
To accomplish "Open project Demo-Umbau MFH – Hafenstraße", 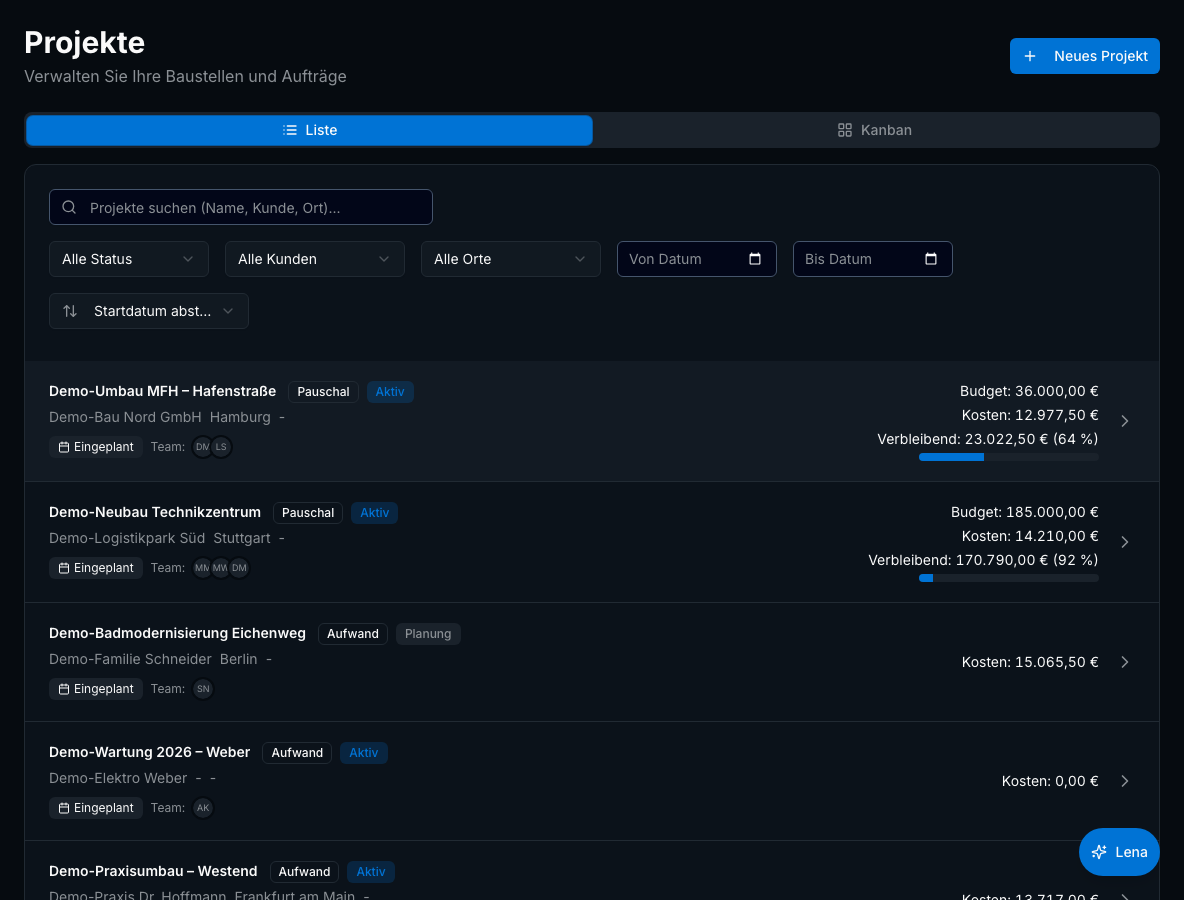I will pos(162,391).
